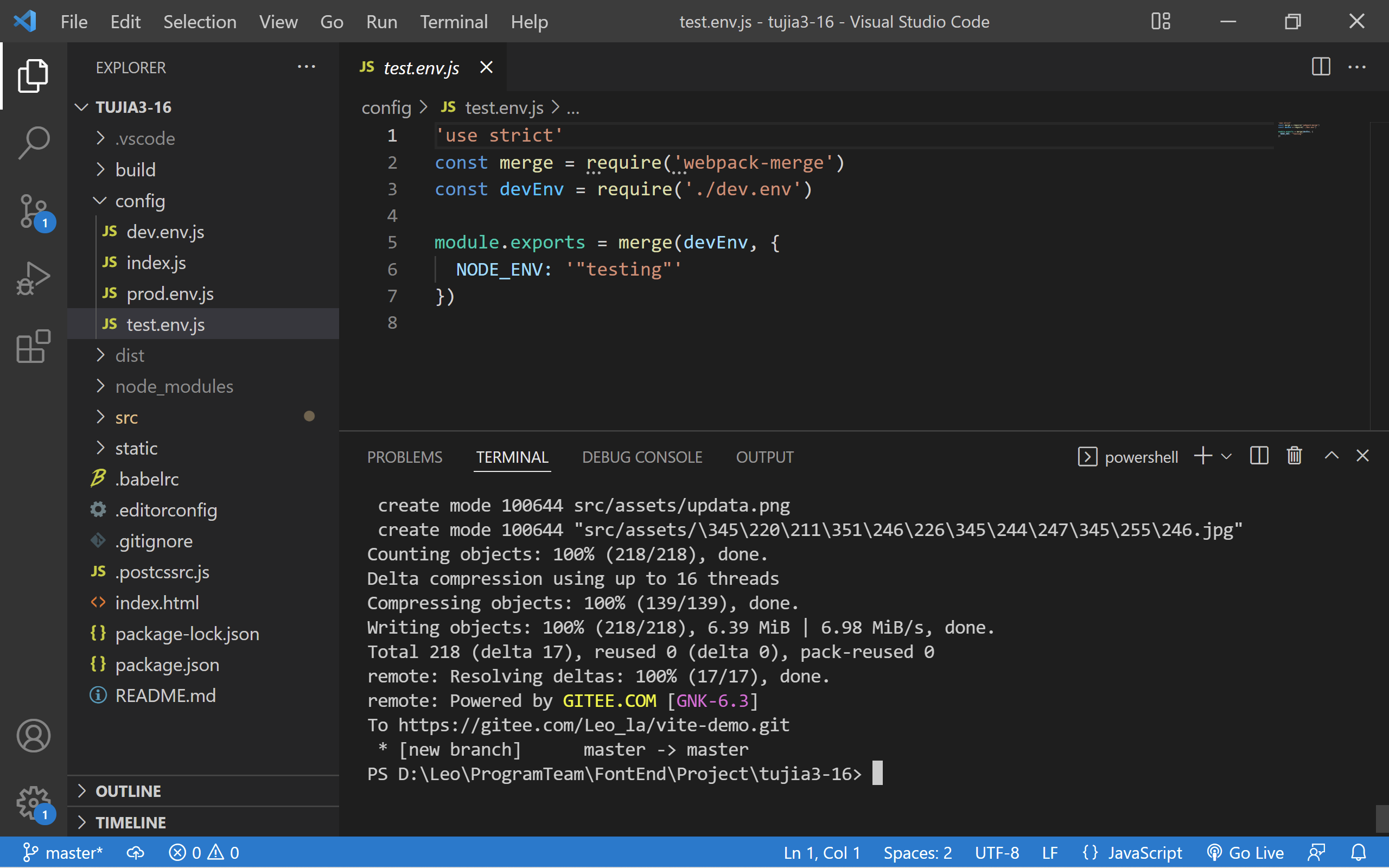Click Synchronize Changes cloud icon
The image size is (1389, 868).
point(136,852)
